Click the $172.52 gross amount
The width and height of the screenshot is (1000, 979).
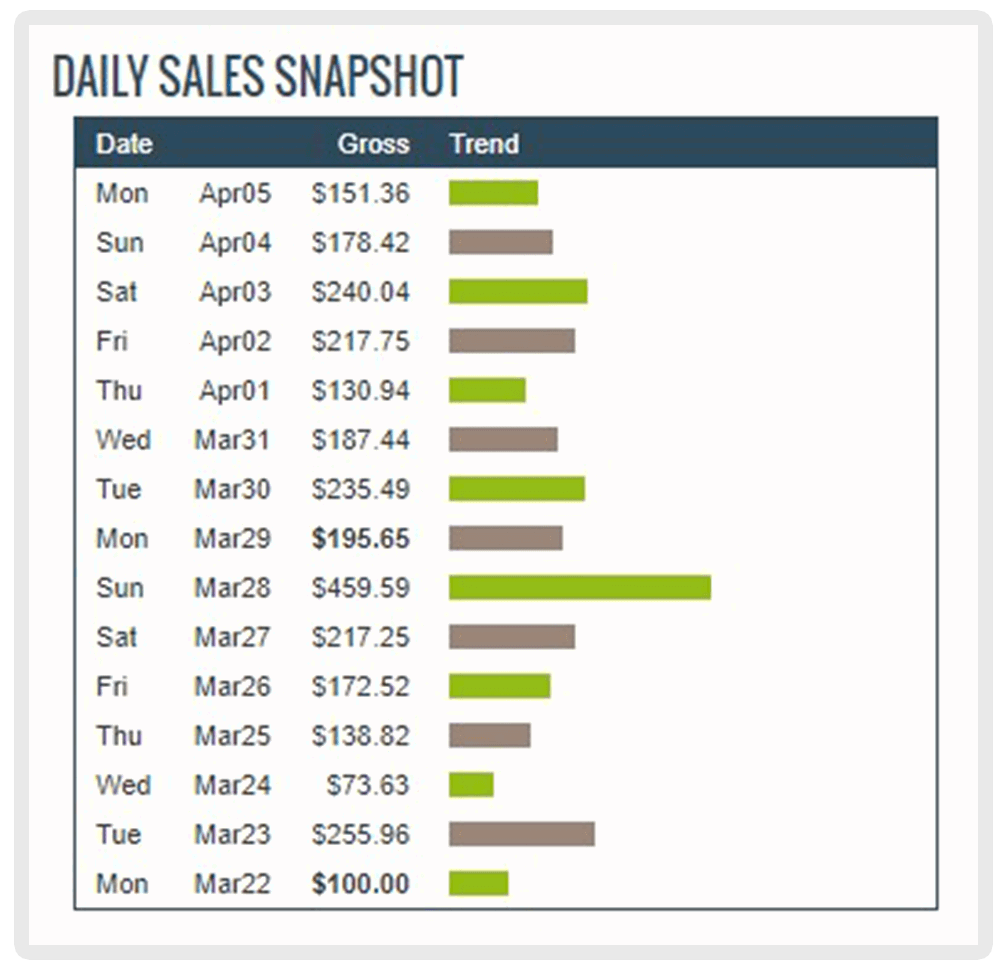pyautogui.click(x=360, y=686)
